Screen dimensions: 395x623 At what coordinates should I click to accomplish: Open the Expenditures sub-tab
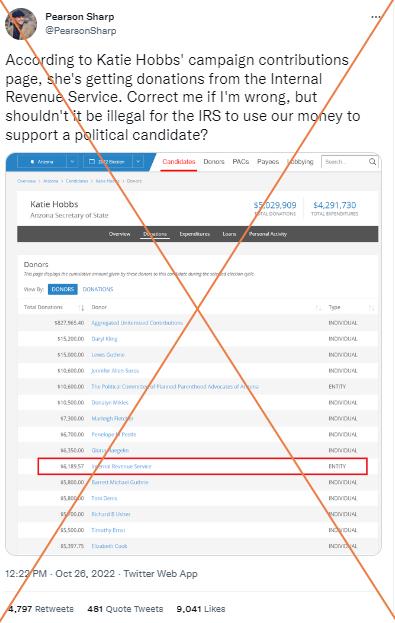point(194,234)
